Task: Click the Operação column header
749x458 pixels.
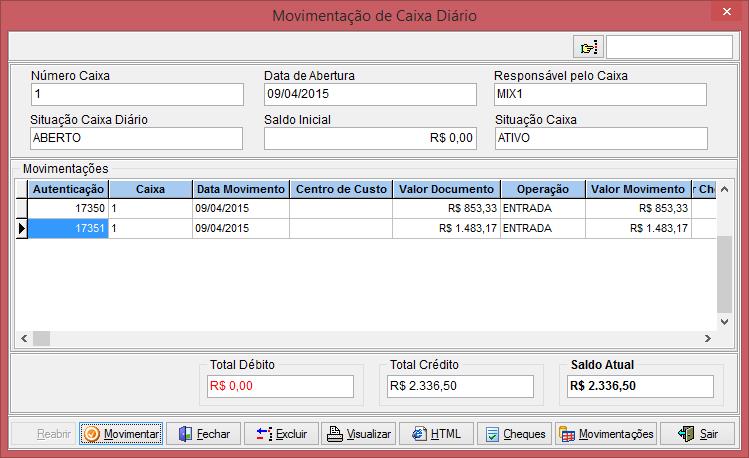Action: click(x=543, y=188)
